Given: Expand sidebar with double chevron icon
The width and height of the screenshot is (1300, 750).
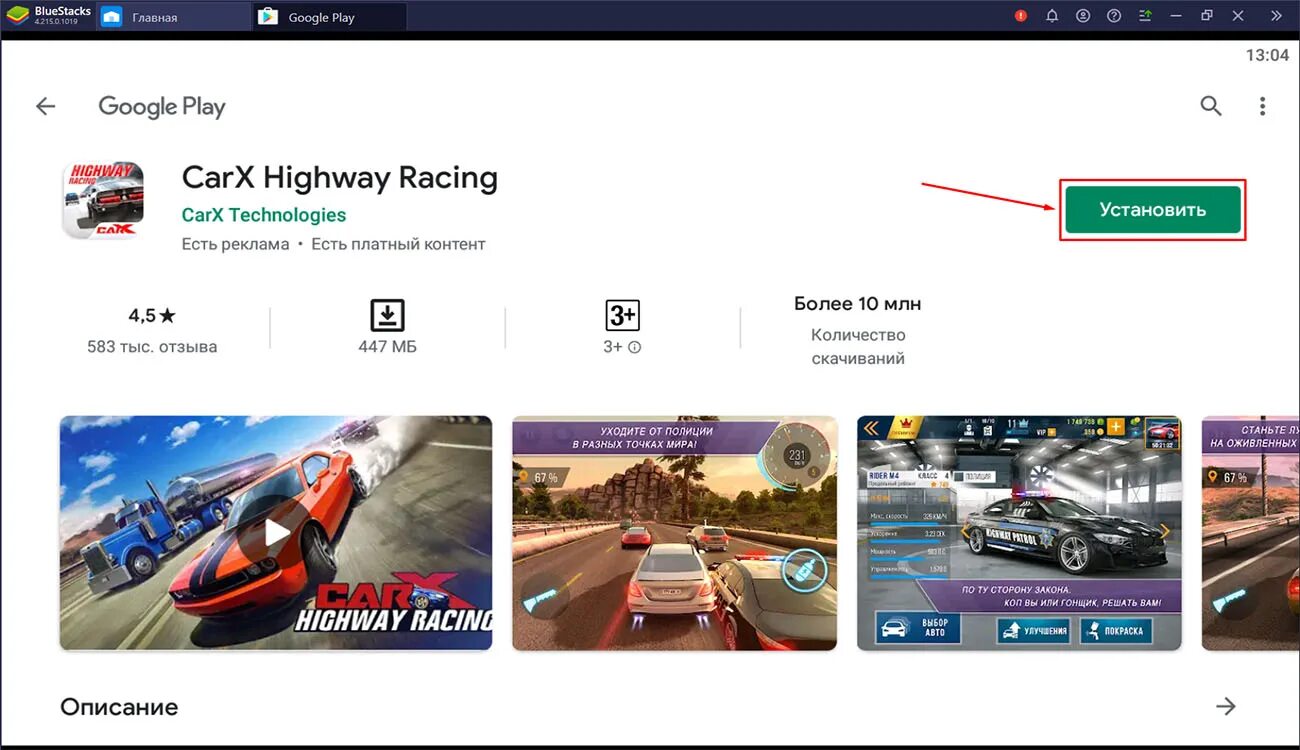Looking at the screenshot, I should 1276,16.
